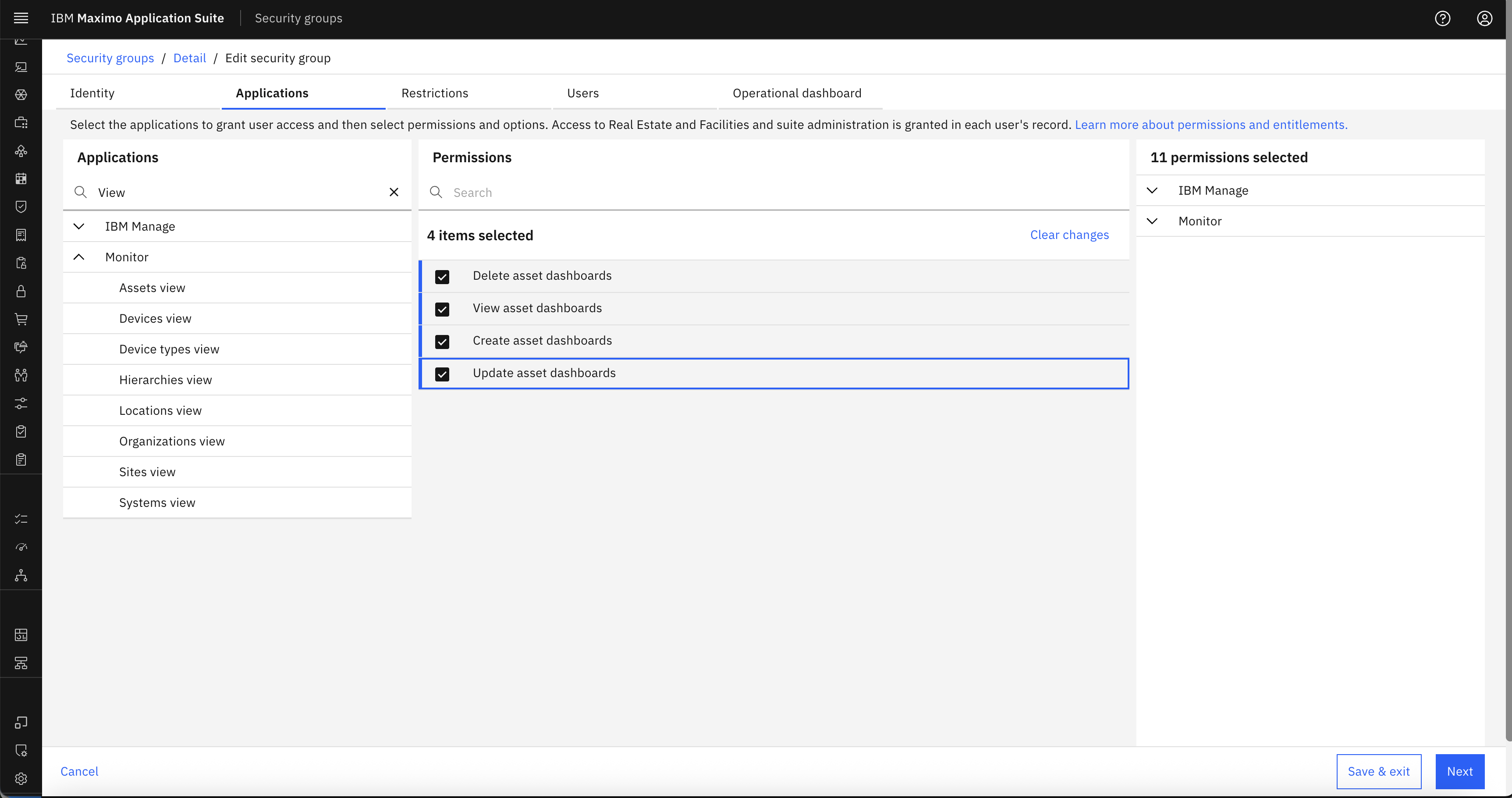The height and width of the screenshot is (798, 1512).
Task: Open the Operational dashboard tab
Action: 801,93
